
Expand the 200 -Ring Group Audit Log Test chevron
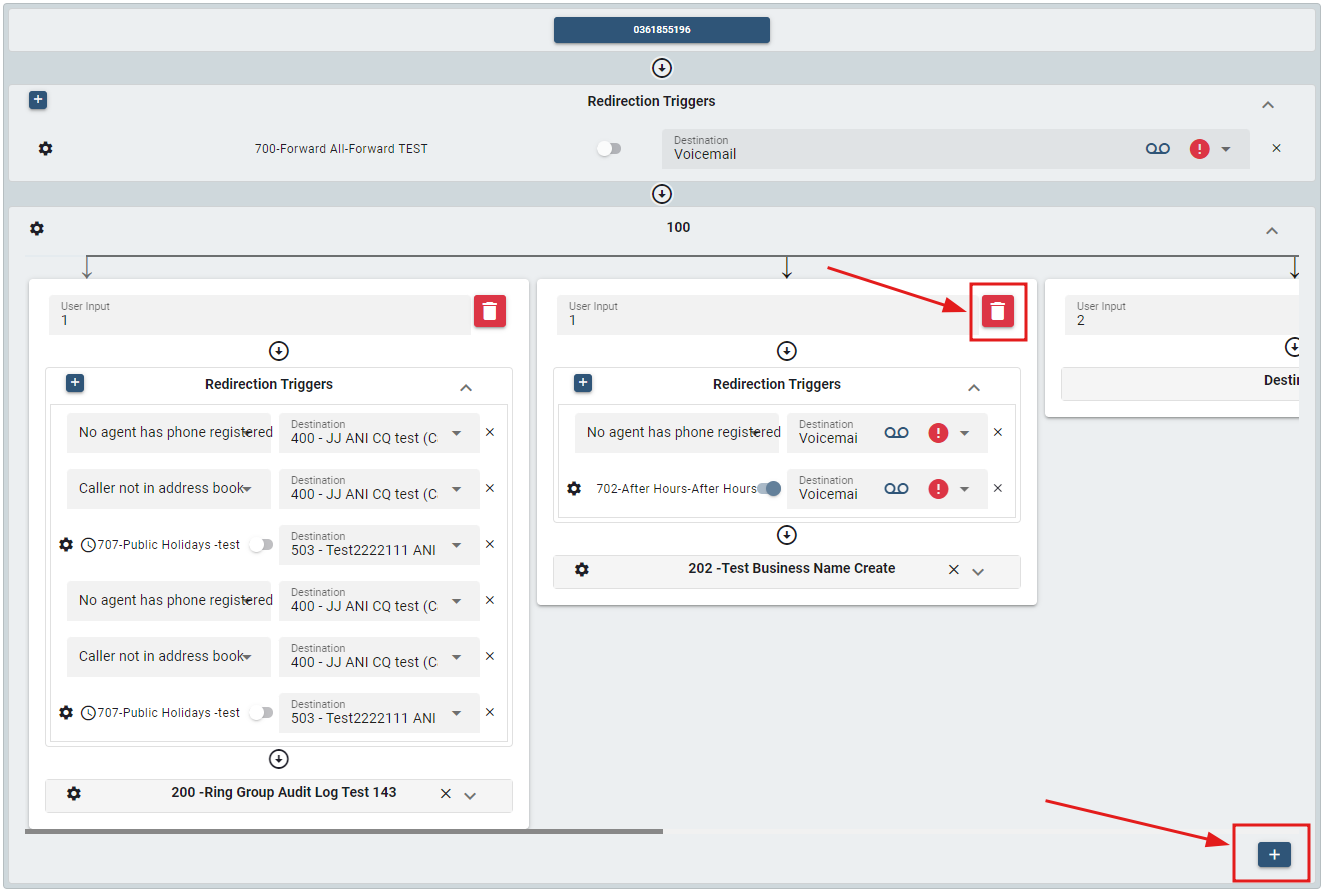(x=470, y=796)
